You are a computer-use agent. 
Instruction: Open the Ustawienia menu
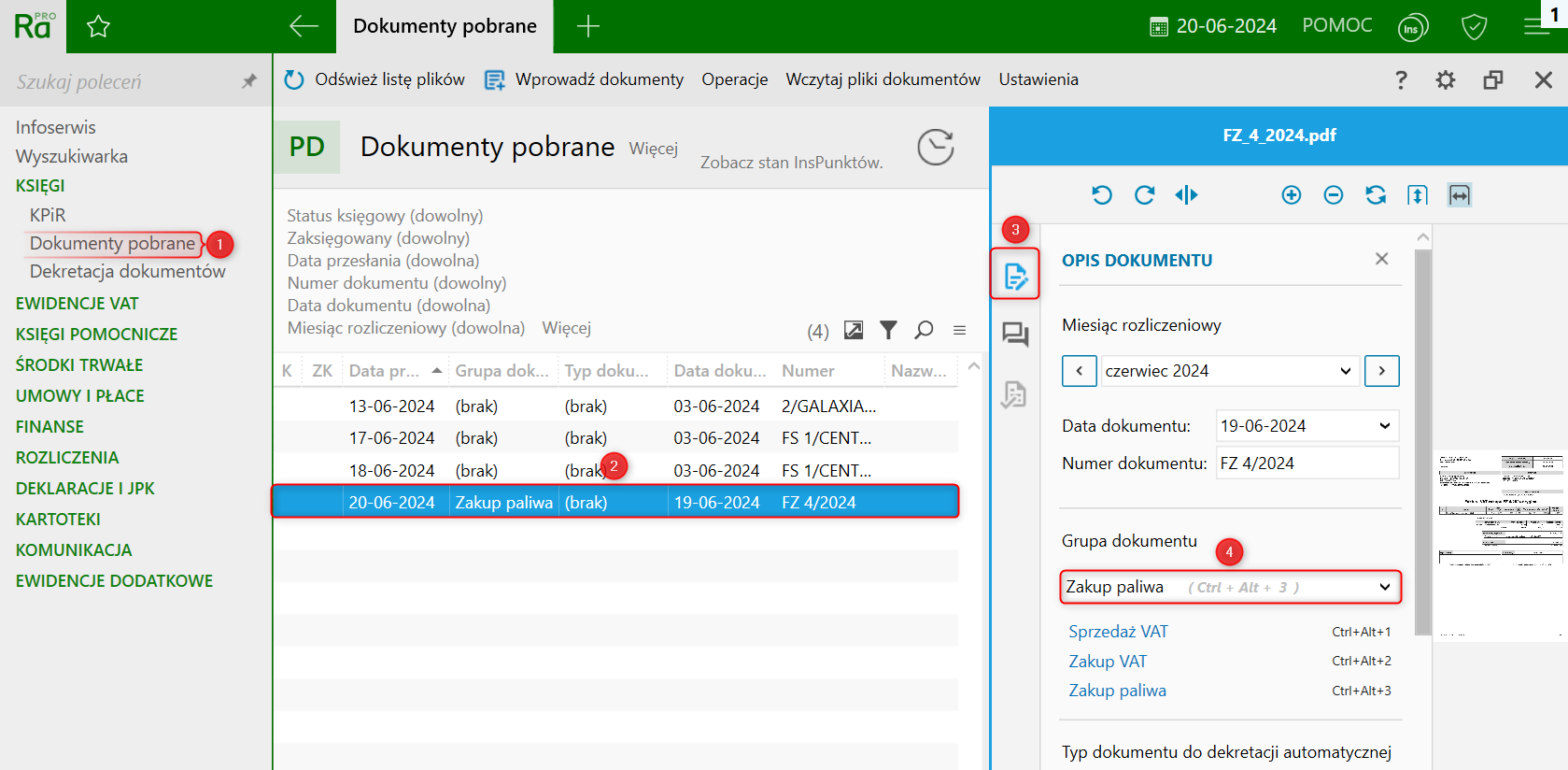tap(1038, 79)
